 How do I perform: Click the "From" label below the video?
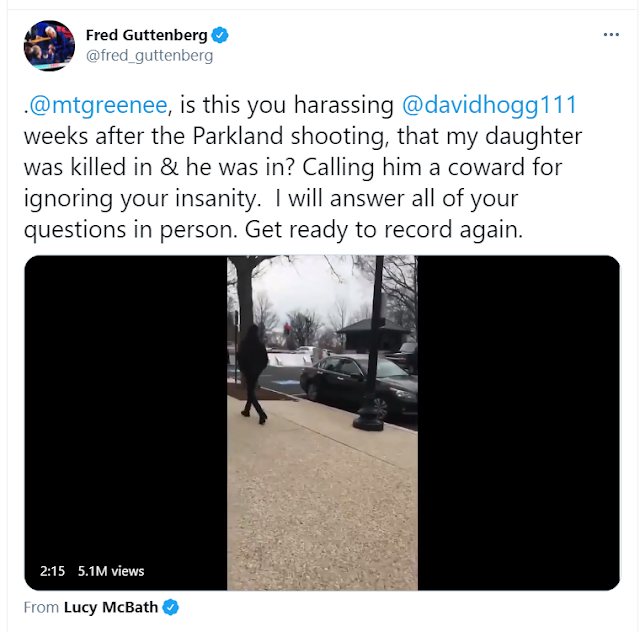point(41,607)
